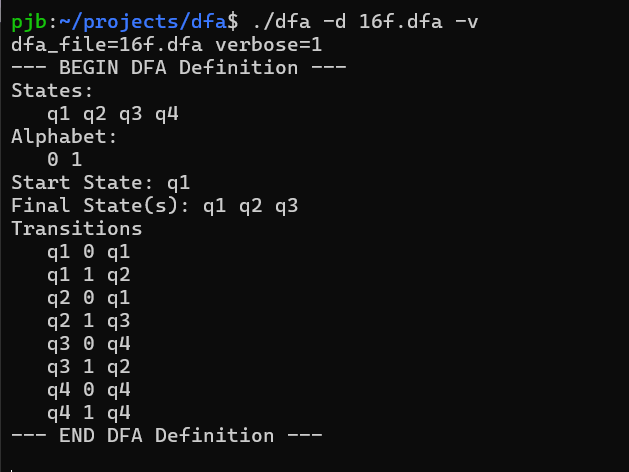Click 'q3' in the Final State(s) line

point(286,207)
